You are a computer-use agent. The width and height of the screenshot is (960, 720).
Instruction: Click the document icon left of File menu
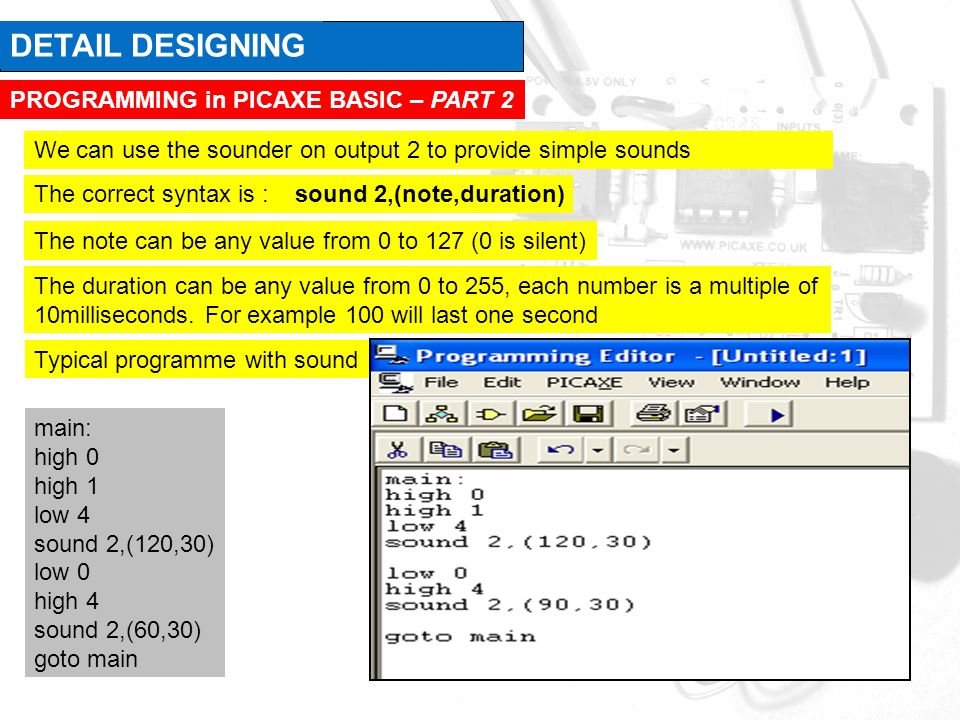(x=395, y=382)
